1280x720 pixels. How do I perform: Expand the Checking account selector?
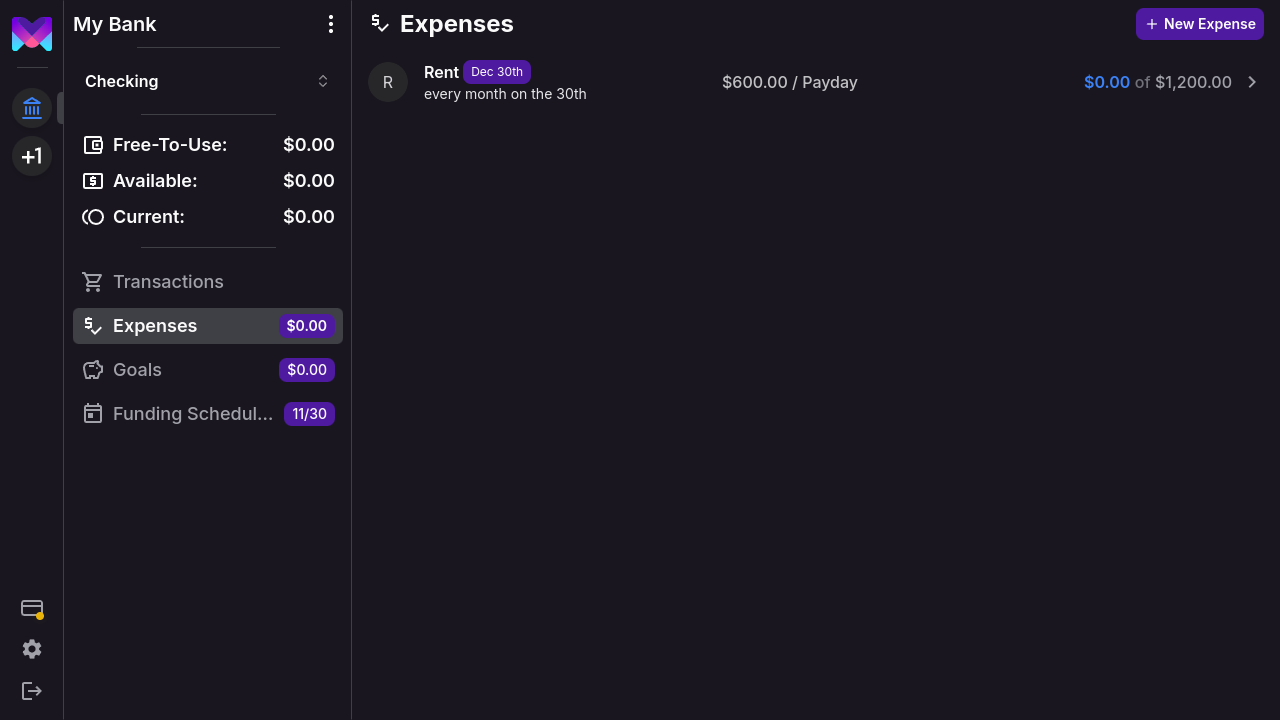coord(208,81)
